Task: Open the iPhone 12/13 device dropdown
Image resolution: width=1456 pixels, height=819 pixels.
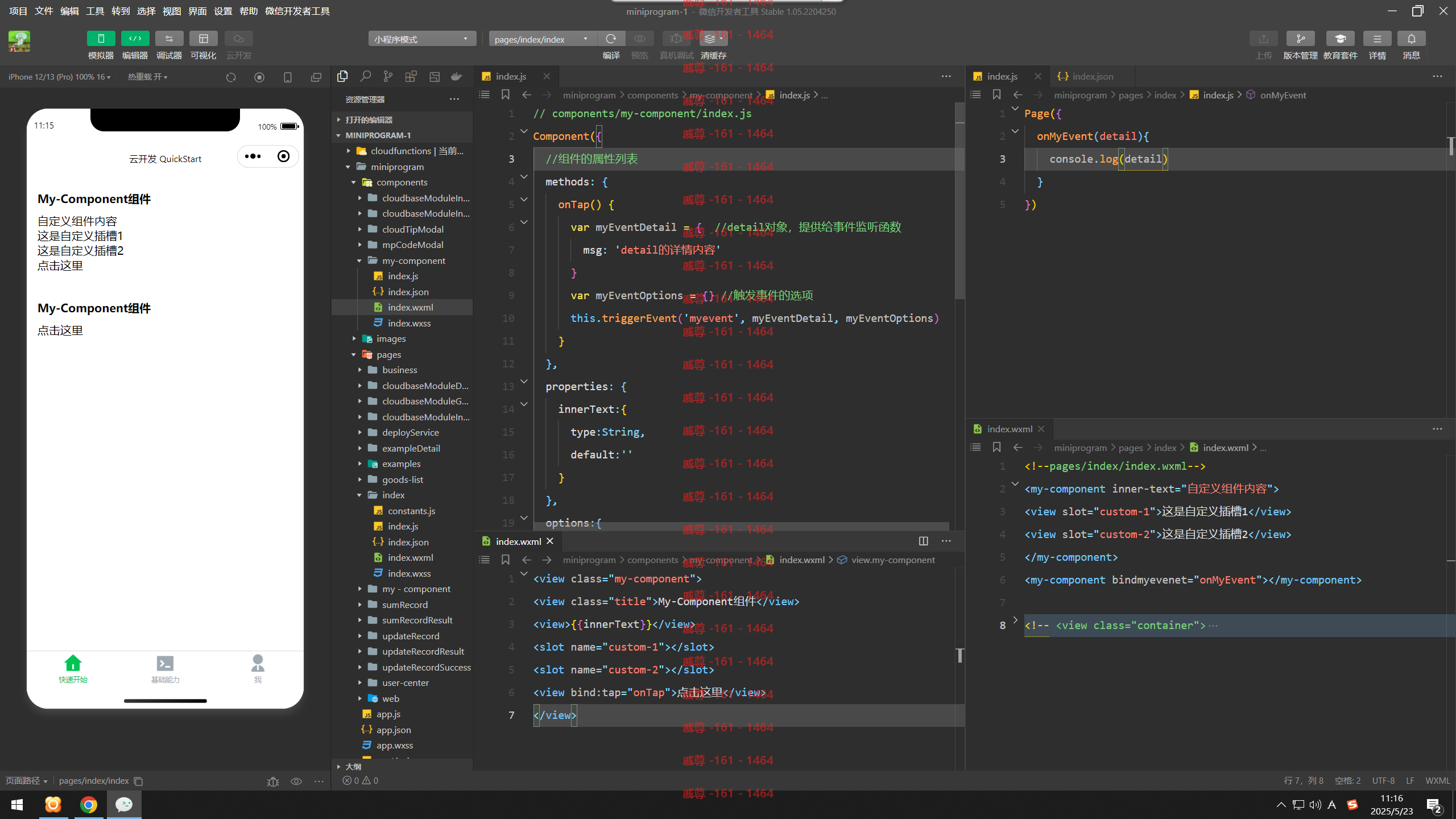Action: click(x=59, y=77)
